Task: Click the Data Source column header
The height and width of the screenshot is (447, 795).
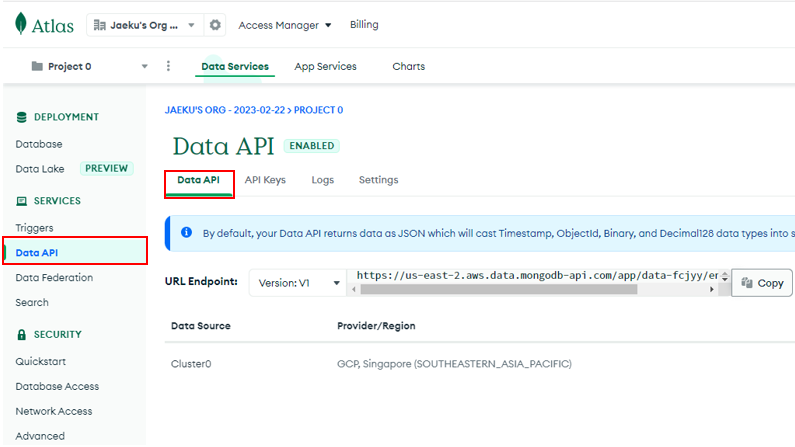Action: [201, 326]
